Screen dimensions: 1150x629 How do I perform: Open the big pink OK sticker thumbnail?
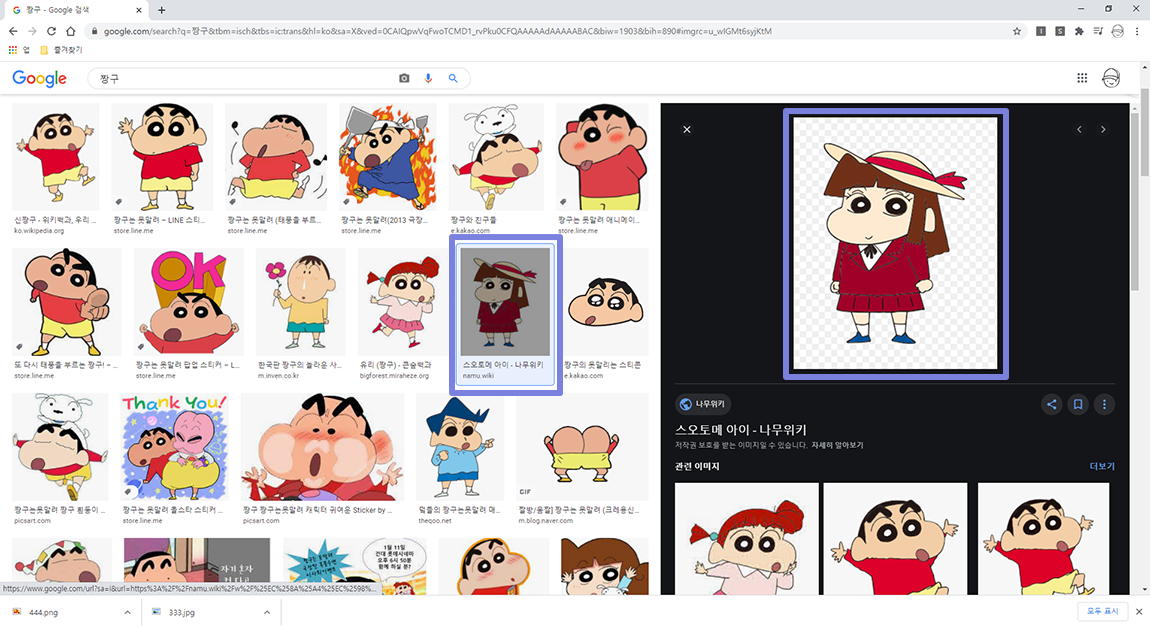click(188, 302)
